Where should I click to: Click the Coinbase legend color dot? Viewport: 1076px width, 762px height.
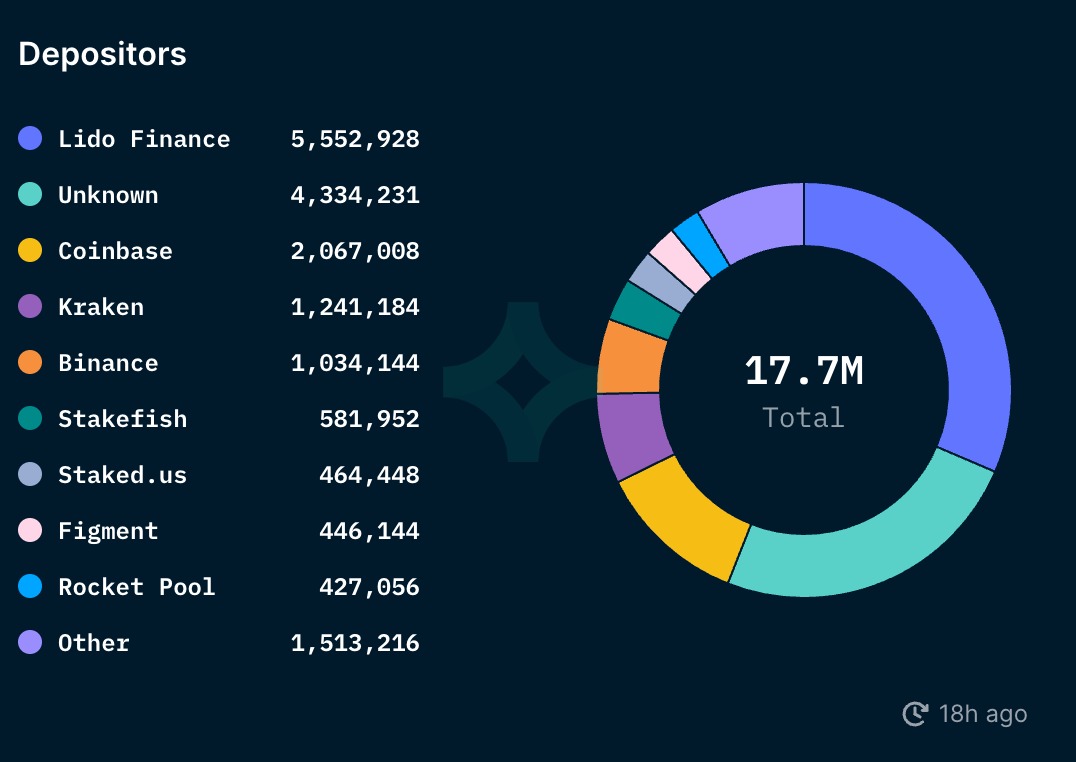point(30,250)
